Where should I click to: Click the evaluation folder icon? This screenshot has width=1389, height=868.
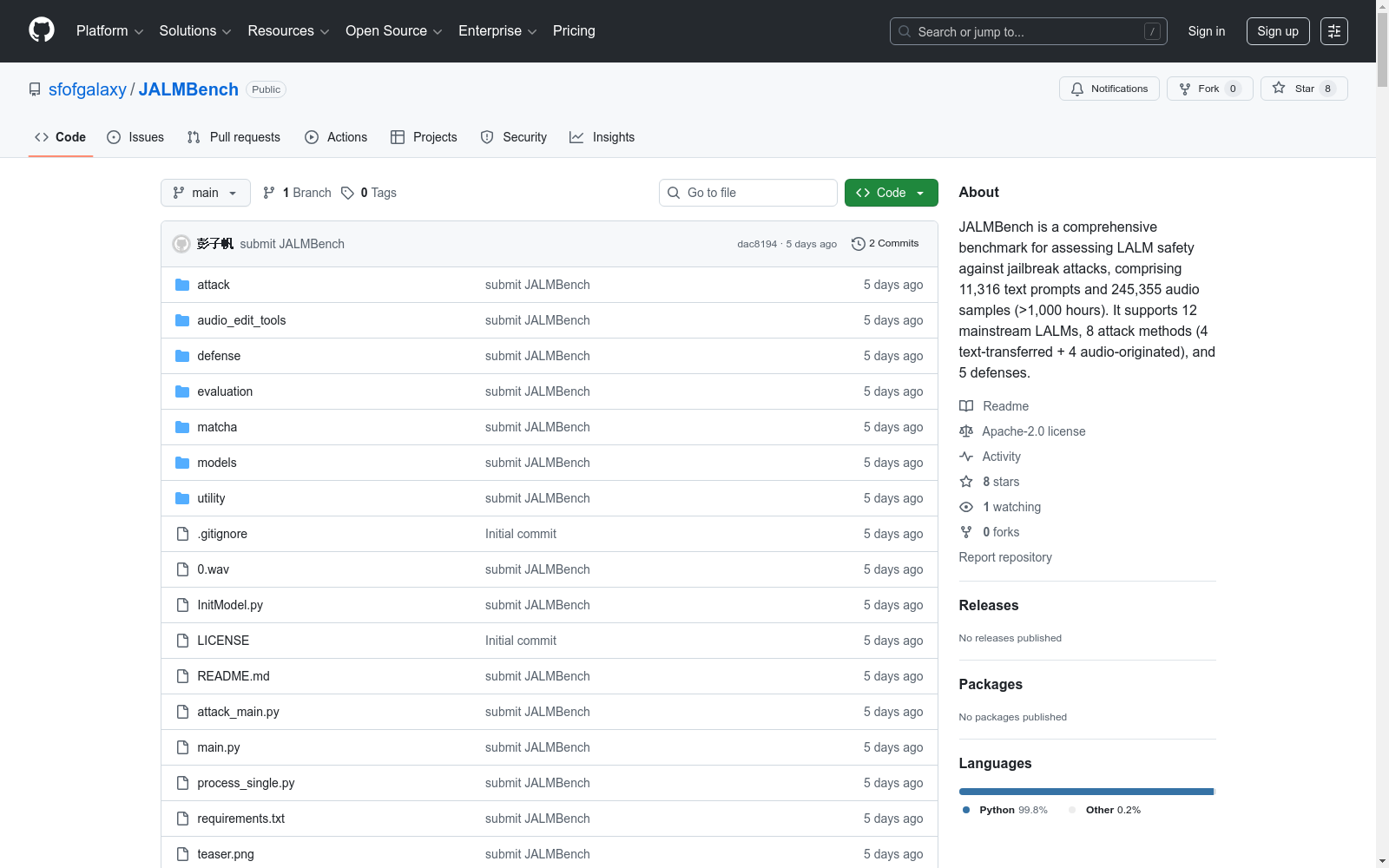click(182, 391)
